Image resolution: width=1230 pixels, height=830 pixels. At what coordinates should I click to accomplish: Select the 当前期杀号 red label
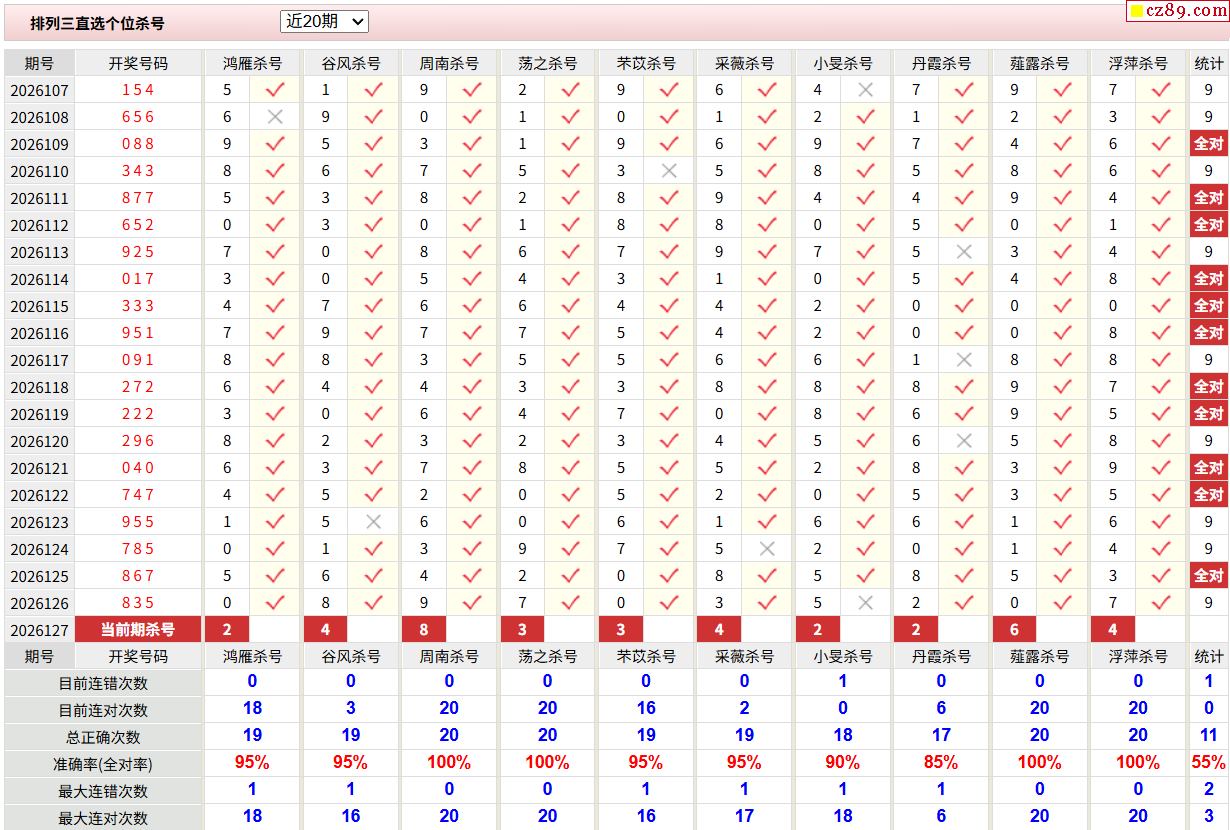click(138, 629)
